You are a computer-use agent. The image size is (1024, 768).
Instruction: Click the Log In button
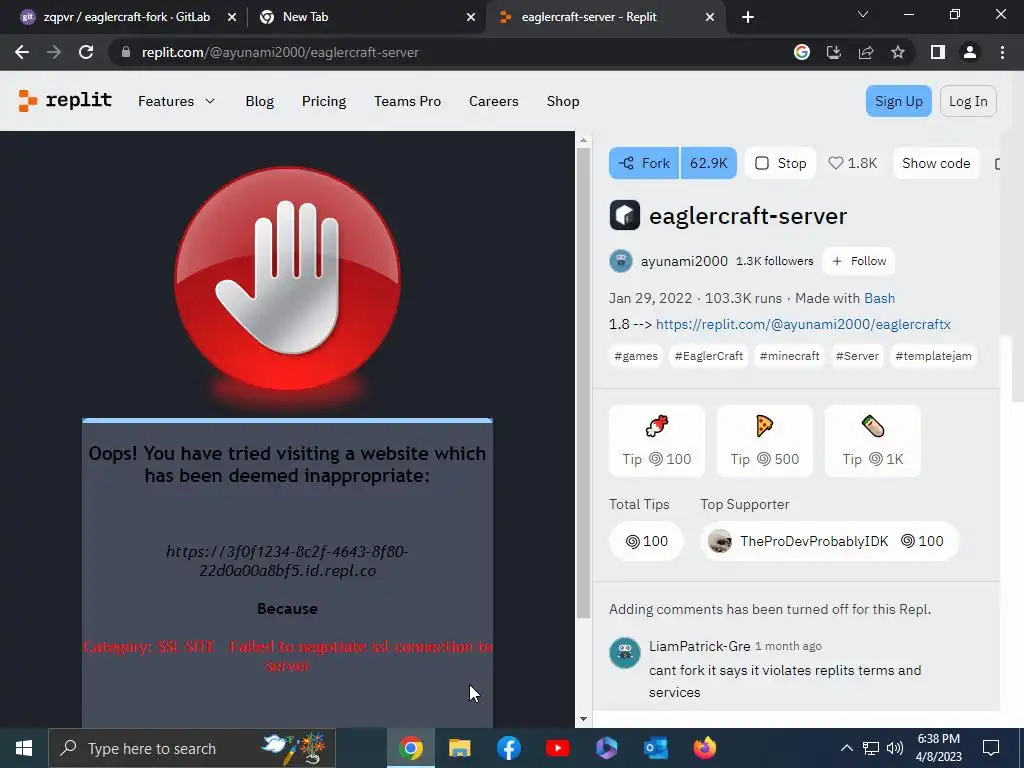click(x=968, y=101)
